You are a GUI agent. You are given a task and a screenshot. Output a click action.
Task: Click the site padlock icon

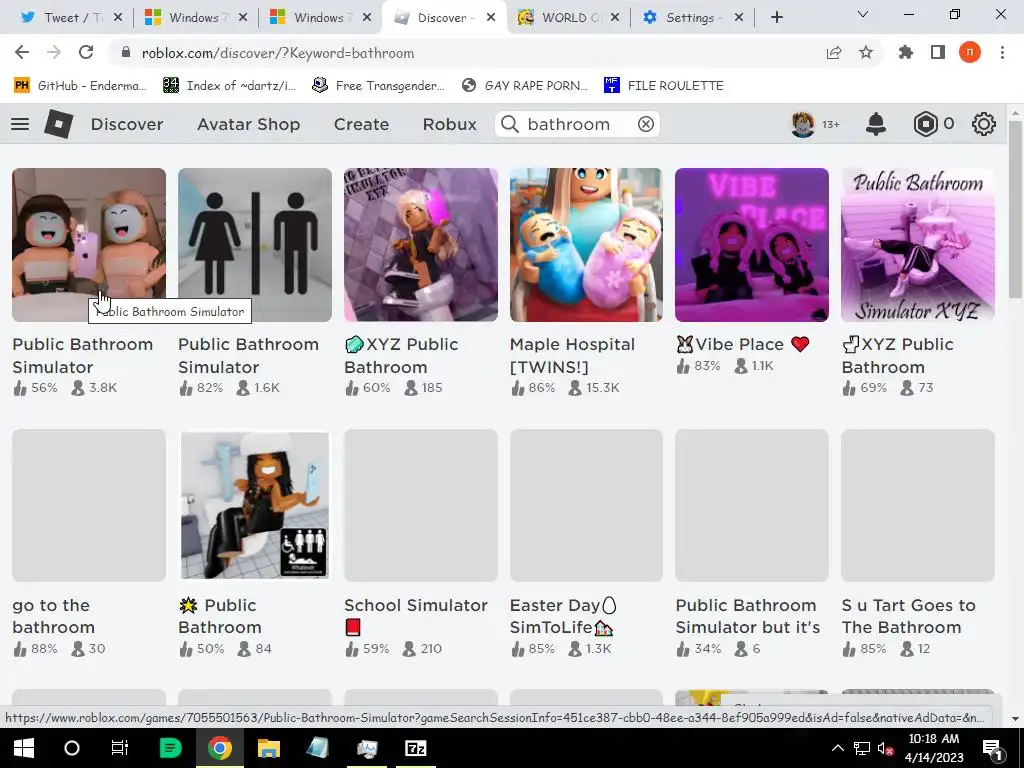[127, 53]
